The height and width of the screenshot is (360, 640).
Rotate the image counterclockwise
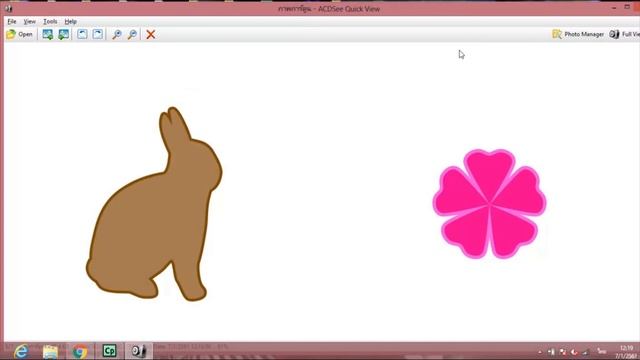(x=82, y=34)
